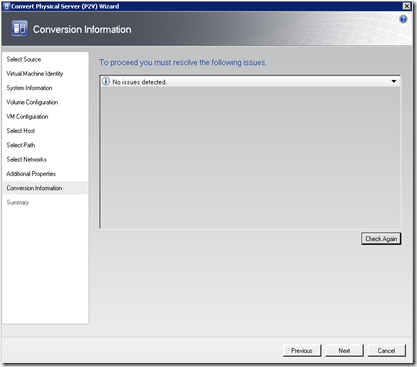Go to Select Path step
The image size is (417, 367).
21,145
